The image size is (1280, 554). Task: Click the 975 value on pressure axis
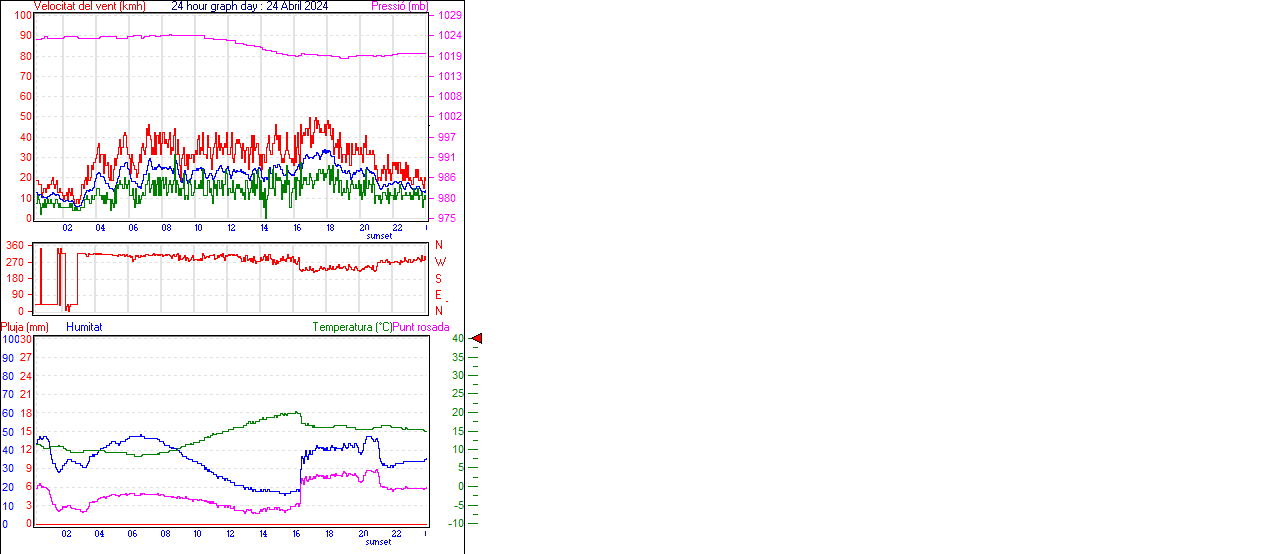(x=446, y=218)
